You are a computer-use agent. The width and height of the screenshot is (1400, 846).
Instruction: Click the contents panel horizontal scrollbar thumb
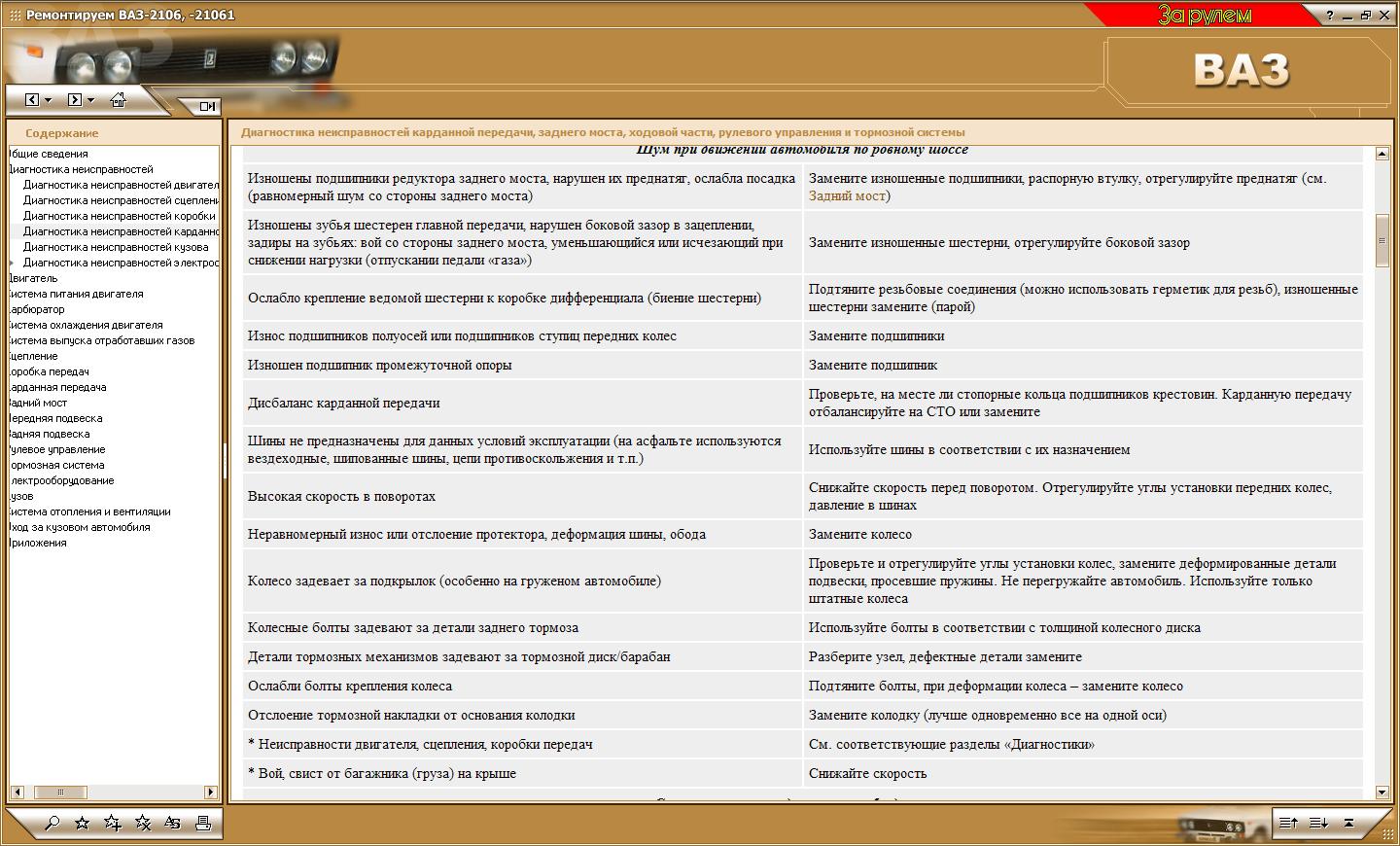click(60, 792)
